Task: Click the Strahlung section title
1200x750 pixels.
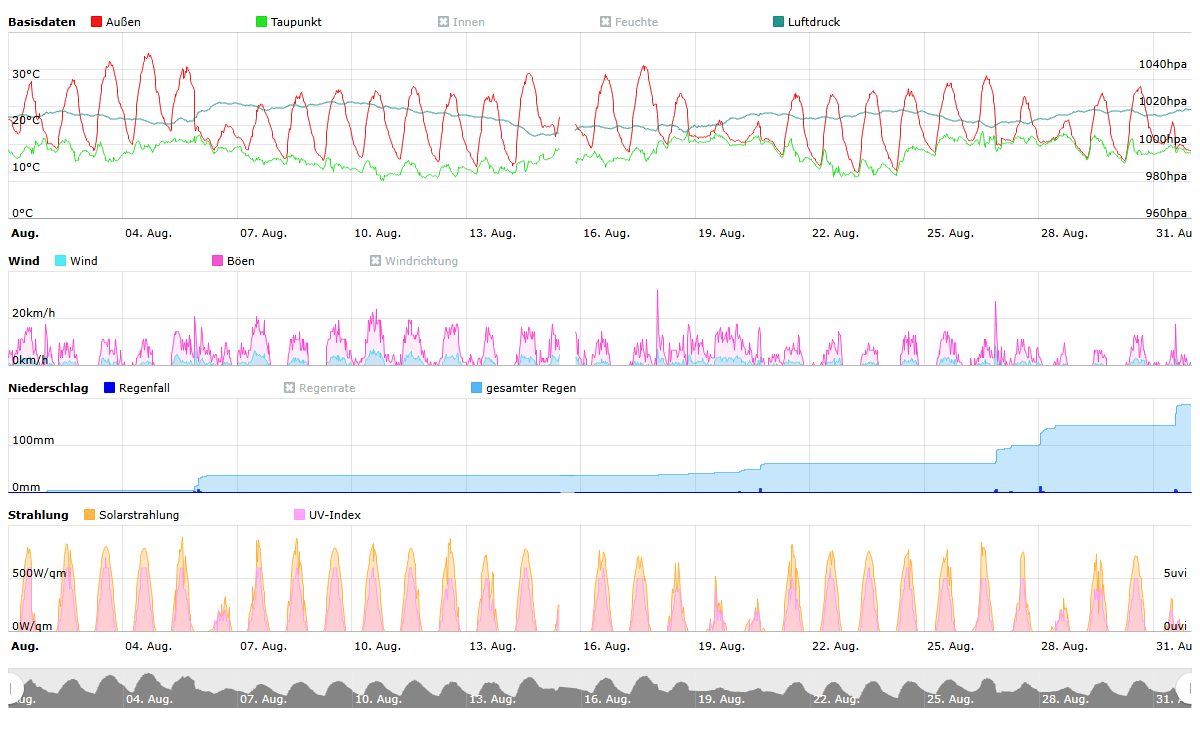Action: [x=38, y=515]
